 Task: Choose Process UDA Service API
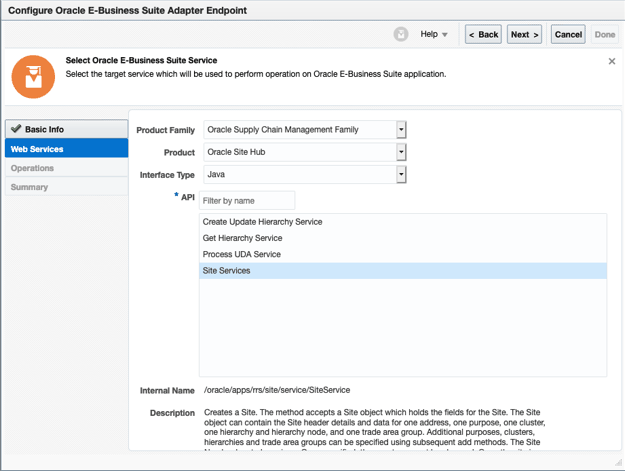[241, 254]
